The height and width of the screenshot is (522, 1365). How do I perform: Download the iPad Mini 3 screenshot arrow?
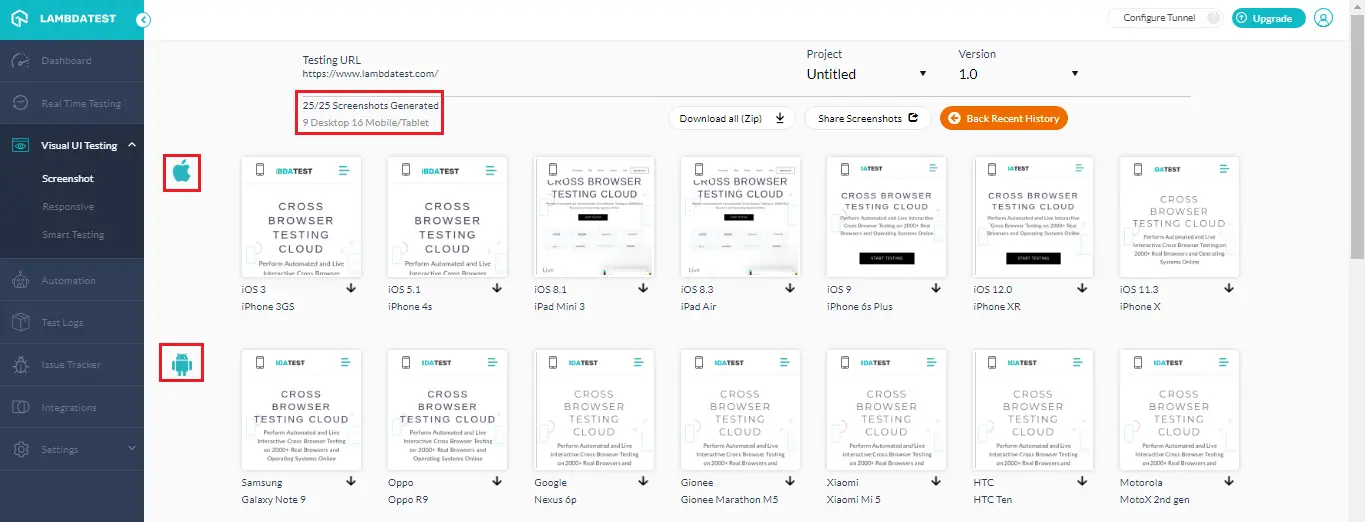644,289
